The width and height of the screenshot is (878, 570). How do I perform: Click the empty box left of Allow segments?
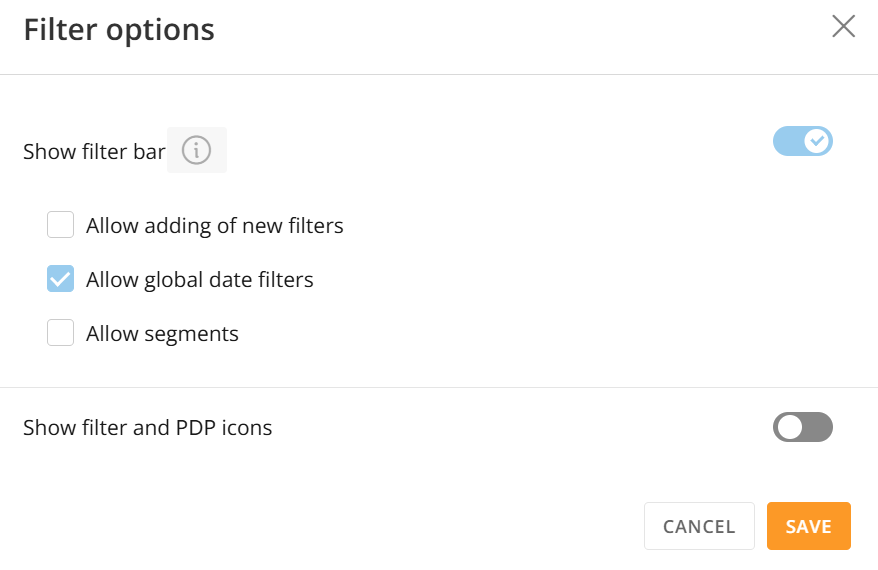tap(61, 333)
